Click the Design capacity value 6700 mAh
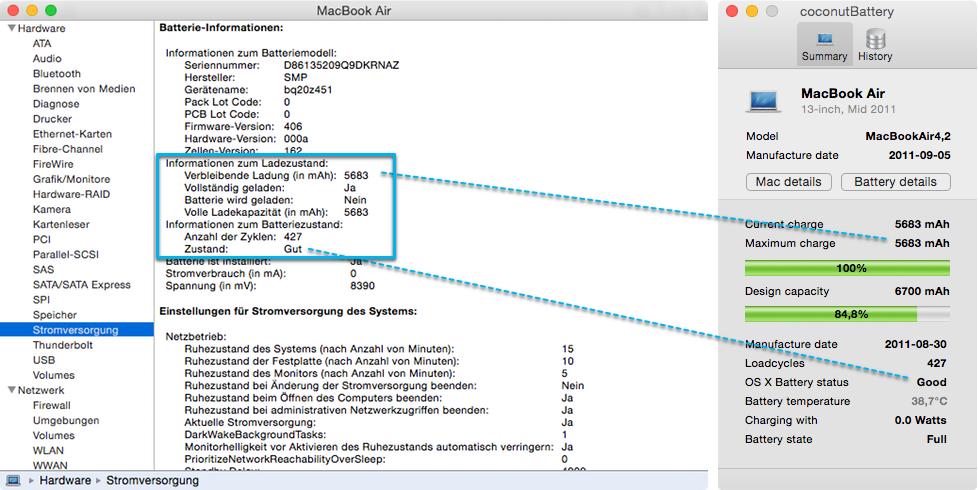Image resolution: width=978 pixels, height=490 pixels. pyautogui.click(x=922, y=291)
